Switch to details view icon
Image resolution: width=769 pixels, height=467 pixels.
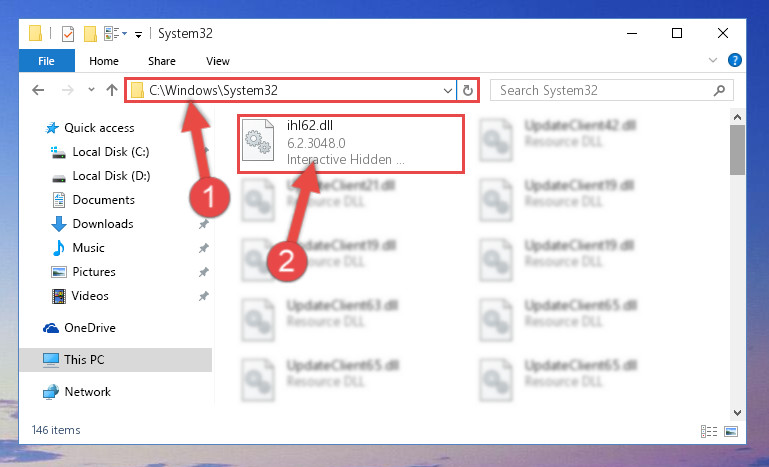709,431
